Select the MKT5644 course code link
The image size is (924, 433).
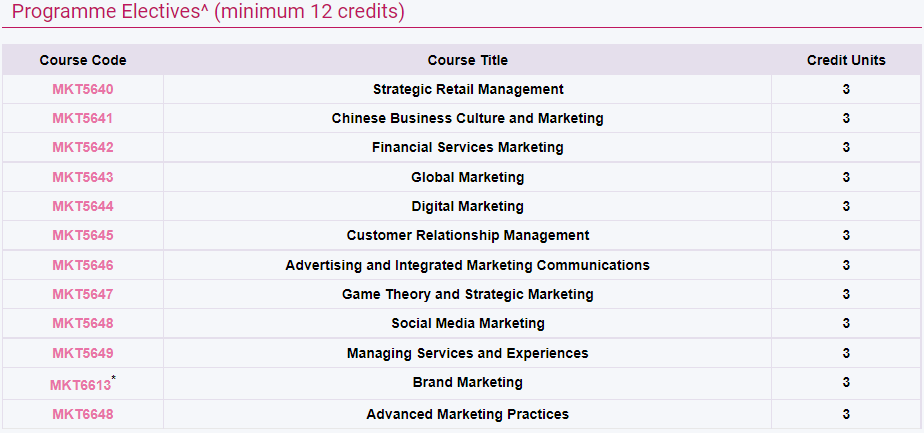tap(82, 206)
